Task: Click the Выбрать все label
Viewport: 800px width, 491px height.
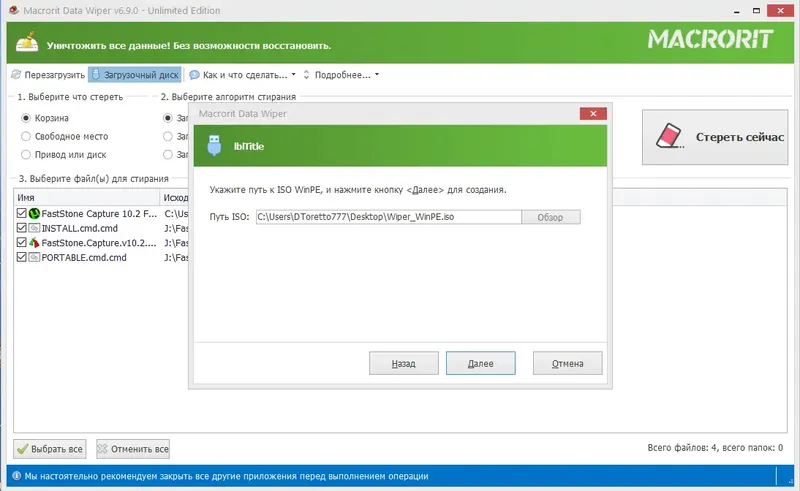Action: [57, 449]
